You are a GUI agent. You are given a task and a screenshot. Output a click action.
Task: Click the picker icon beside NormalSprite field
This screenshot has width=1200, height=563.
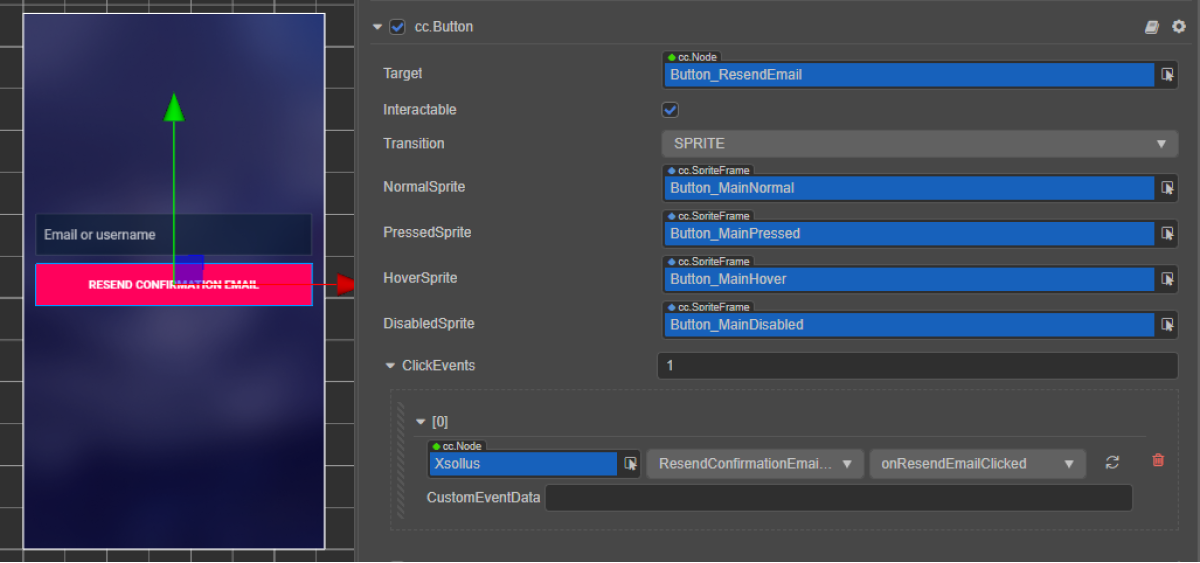click(x=1167, y=188)
